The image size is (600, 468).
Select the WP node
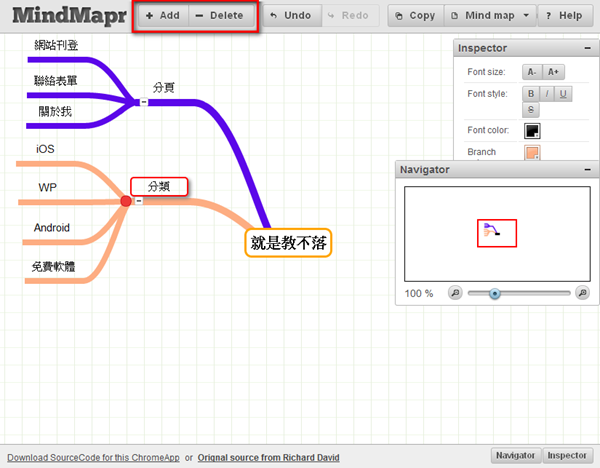[47, 188]
